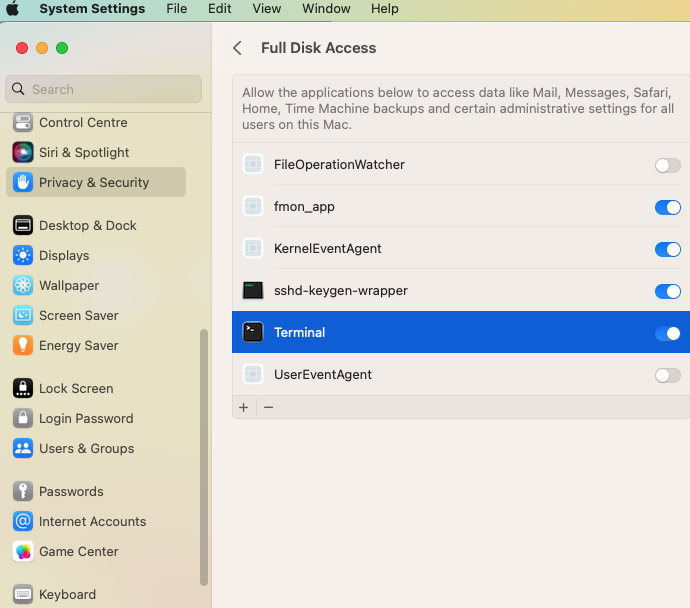Turn off Terminal full disk access switch
Image resolution: width=690 pixels, height=608 pixels.
pyautogui.click(x=667, y=333)
